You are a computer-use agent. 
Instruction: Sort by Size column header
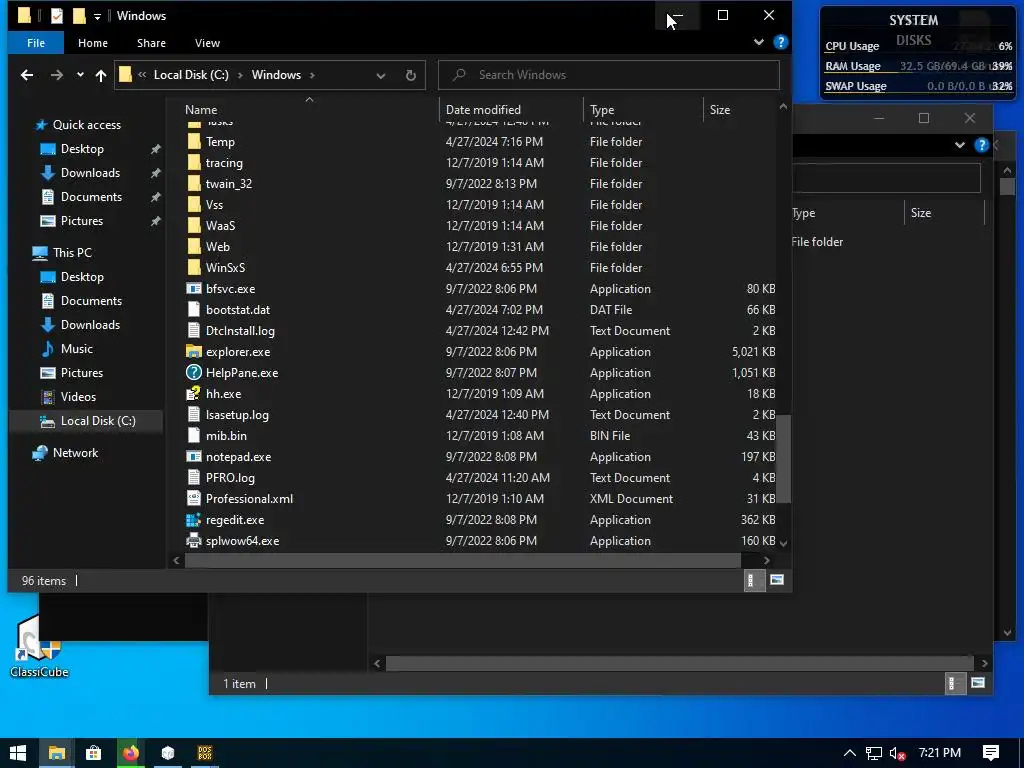click(x=720, y=110)
